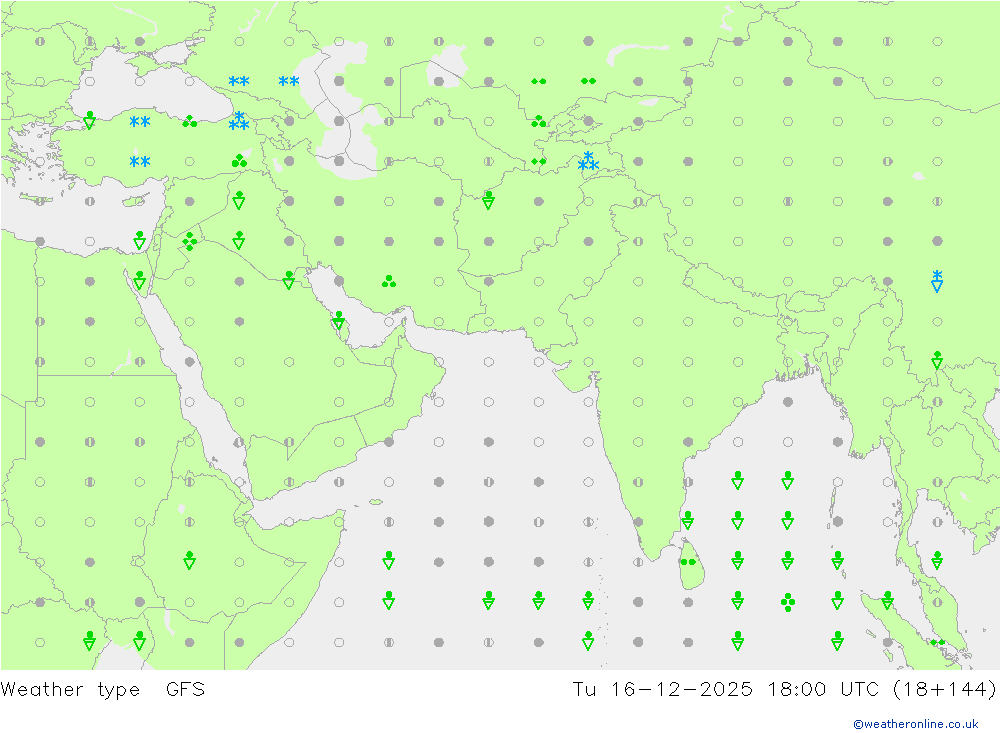Select the shower symbol over northern Myanmar
Viewport: 1000px width, 733px height.
pos(937,360)
